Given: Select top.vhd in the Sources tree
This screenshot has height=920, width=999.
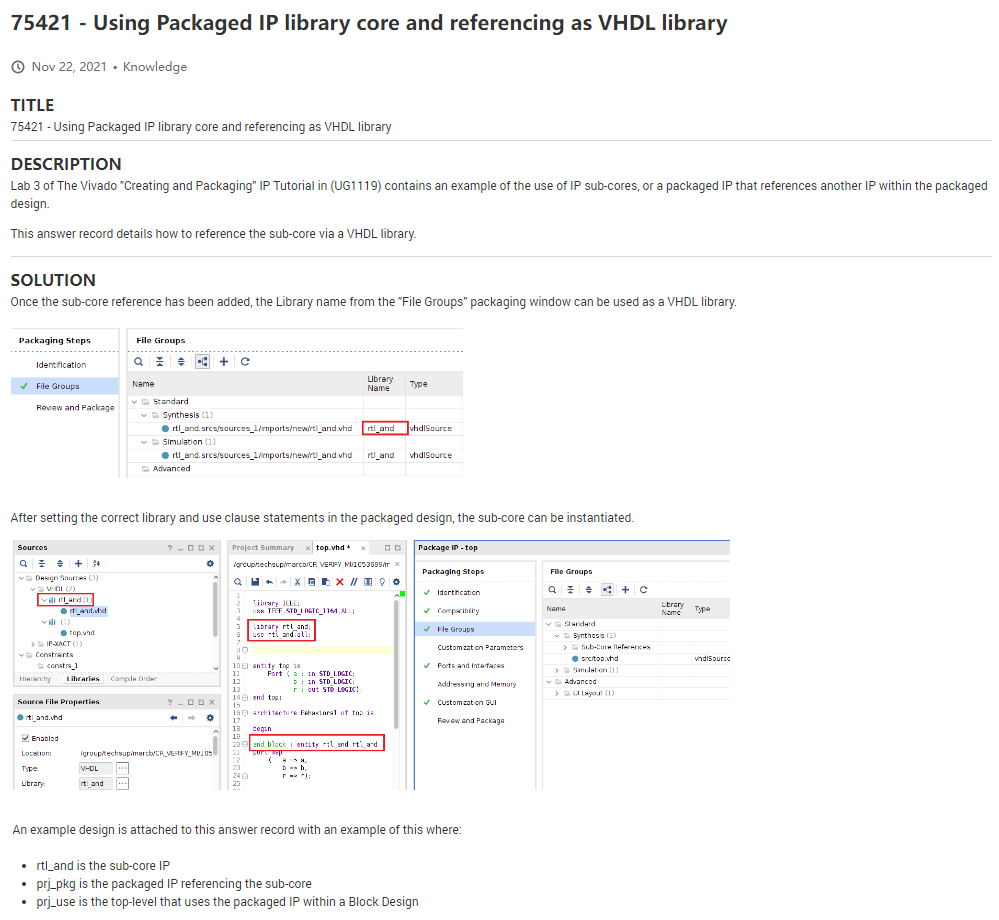Looking at the screenshot, I should [x=82, y=633].
